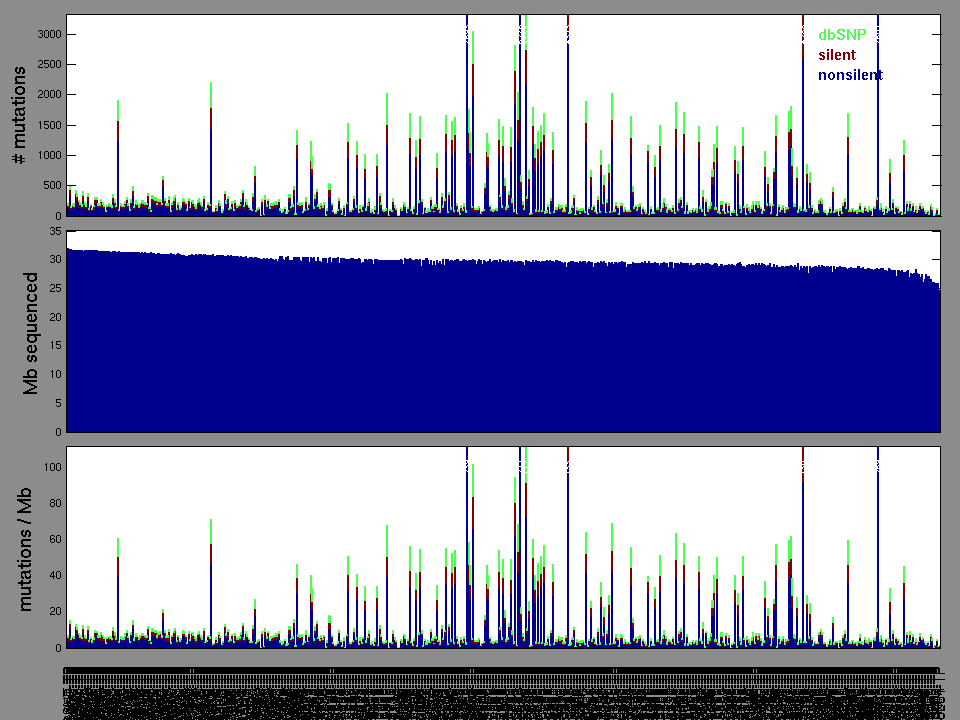The height and width of the screenshot is (720, 960).
Task: Select the 40 tick on mutations/Mb axis
Action: point(53,576)
